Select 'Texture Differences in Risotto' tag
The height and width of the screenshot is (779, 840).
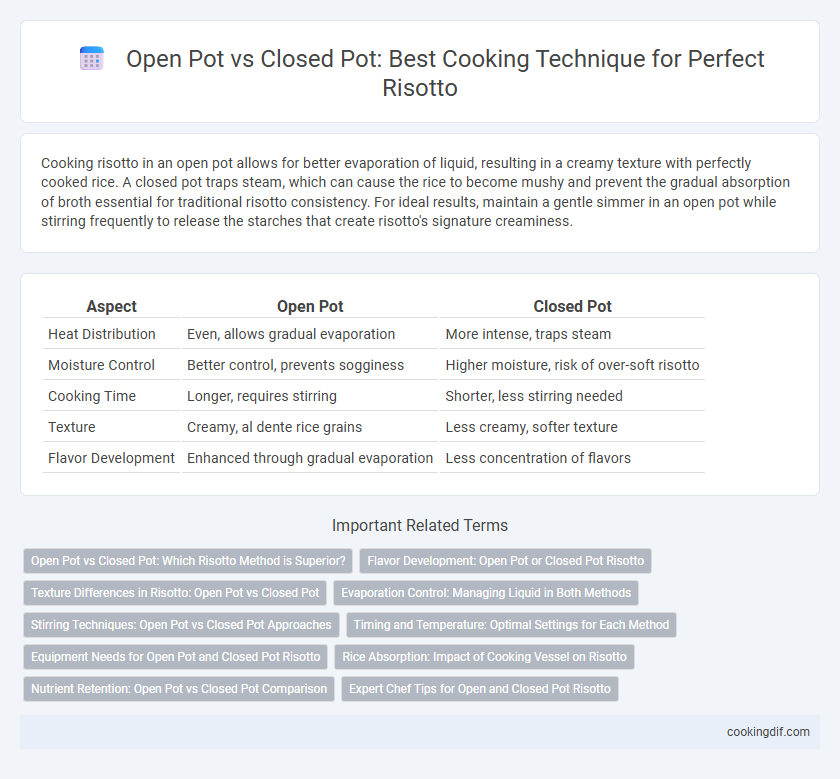175,593
